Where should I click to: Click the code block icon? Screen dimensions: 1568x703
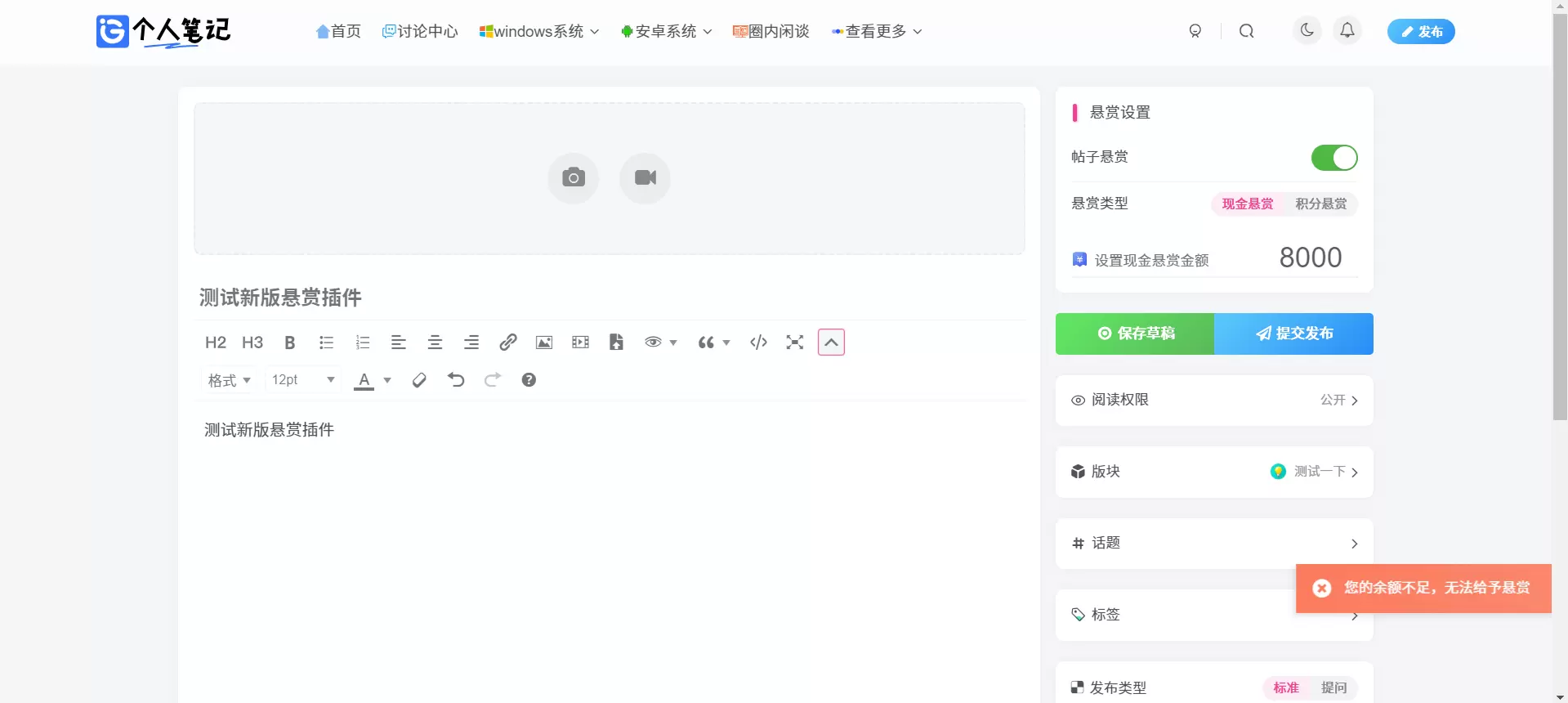click(758, 343)
